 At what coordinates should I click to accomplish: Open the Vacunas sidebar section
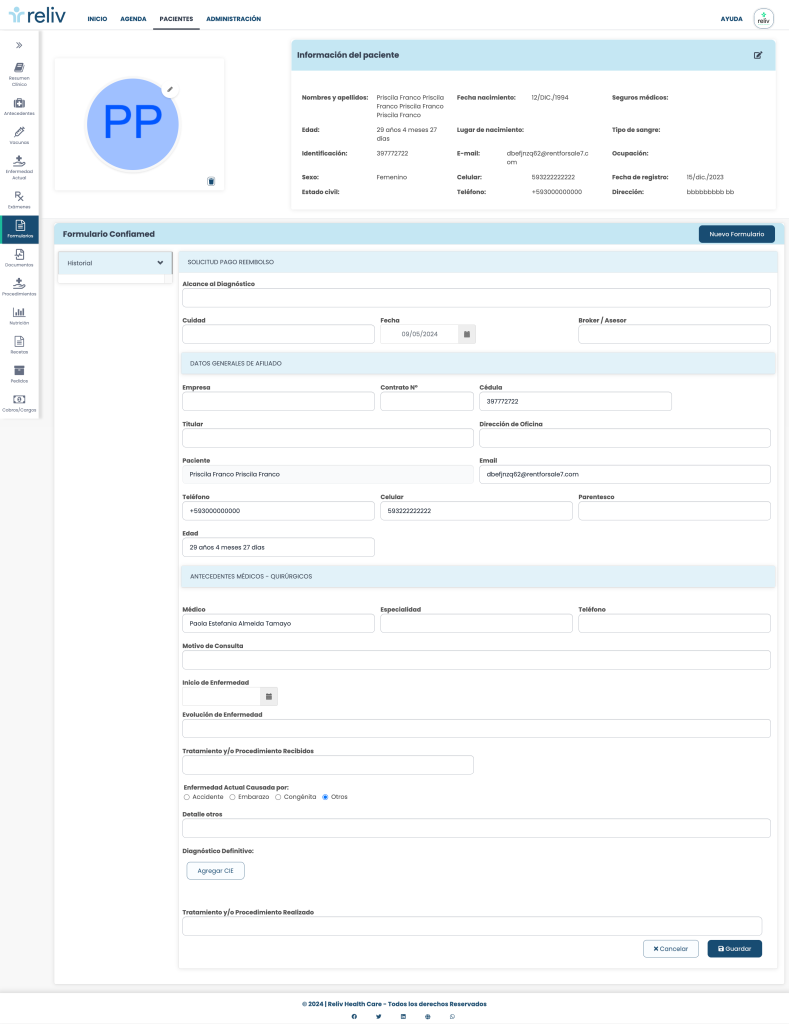(19, 132)
